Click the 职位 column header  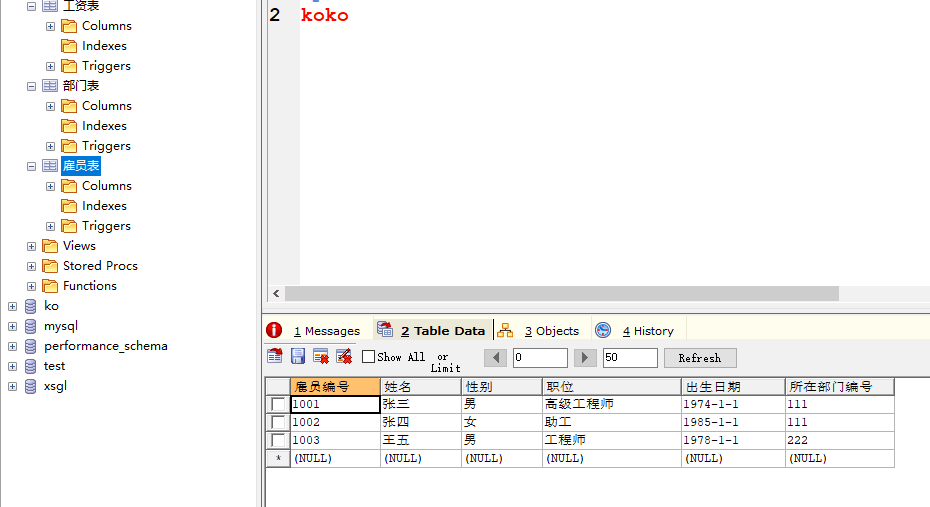click(611, 386)
